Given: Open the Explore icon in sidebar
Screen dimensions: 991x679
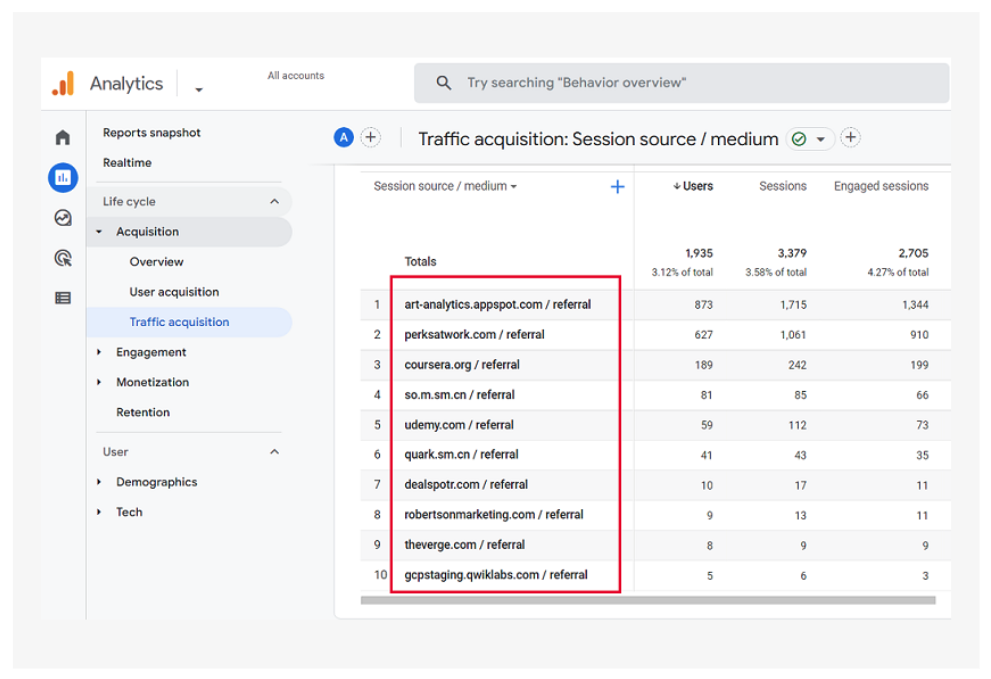Looking at the screenshot, I should pos(63,218).
